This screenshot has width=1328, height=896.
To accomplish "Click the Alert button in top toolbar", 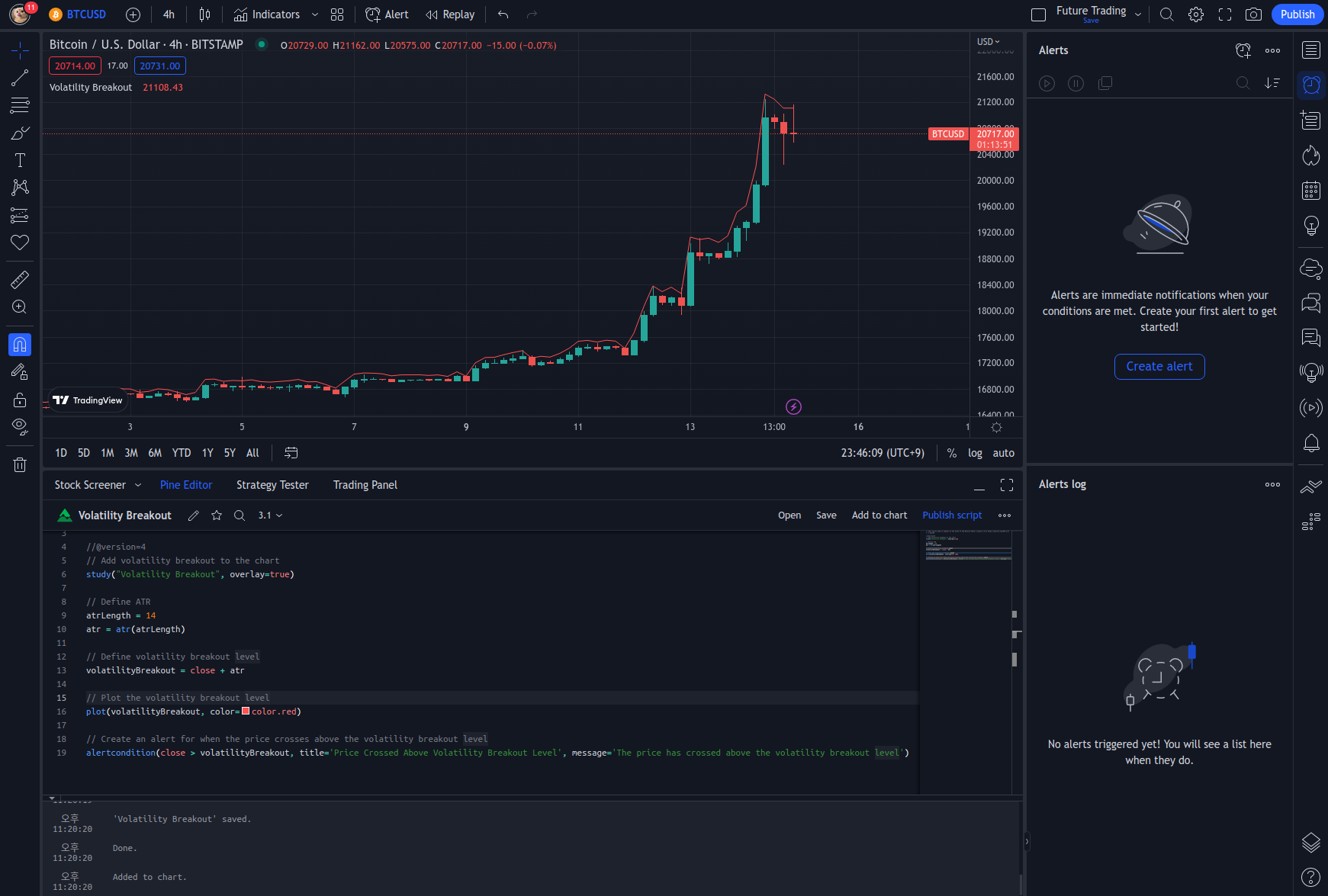I will click(x=387, y=14).
